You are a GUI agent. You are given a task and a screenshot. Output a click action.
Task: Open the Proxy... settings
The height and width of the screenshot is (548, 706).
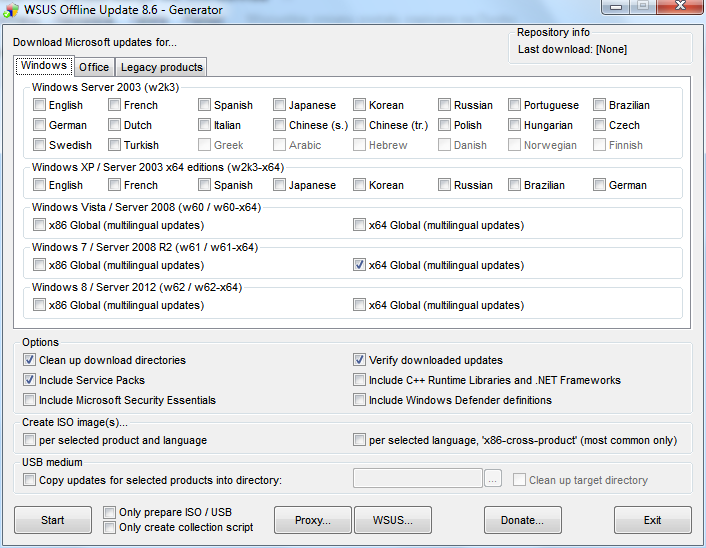coord(313,520)
